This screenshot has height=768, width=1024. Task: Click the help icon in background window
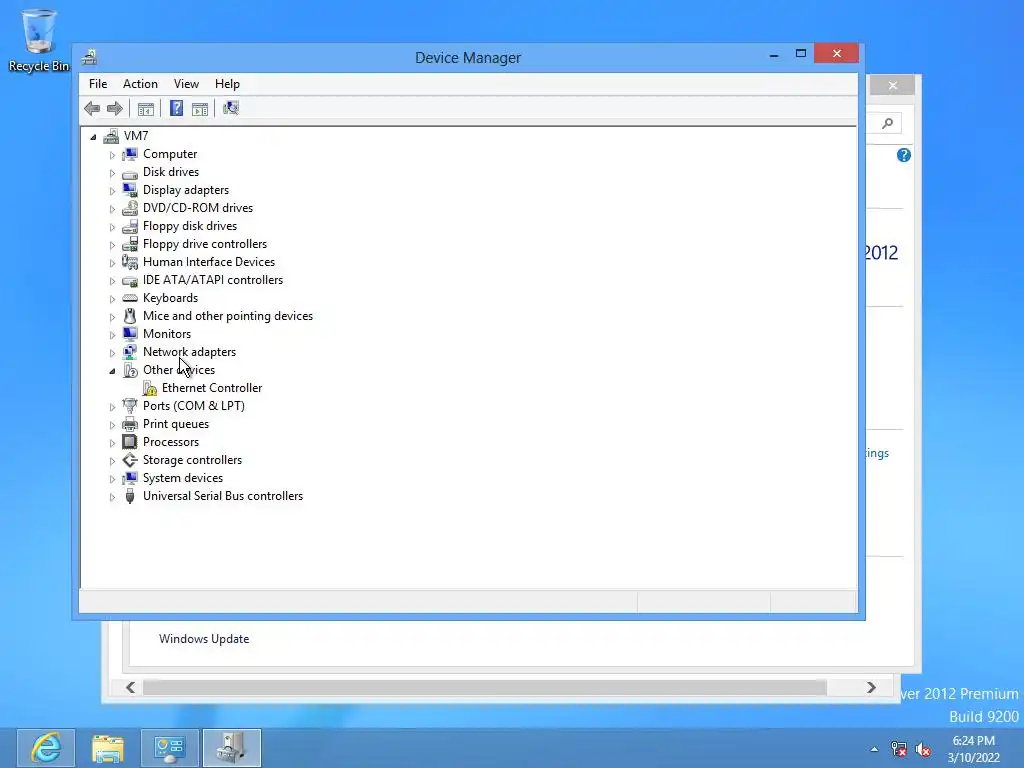(x=904, y=155)
